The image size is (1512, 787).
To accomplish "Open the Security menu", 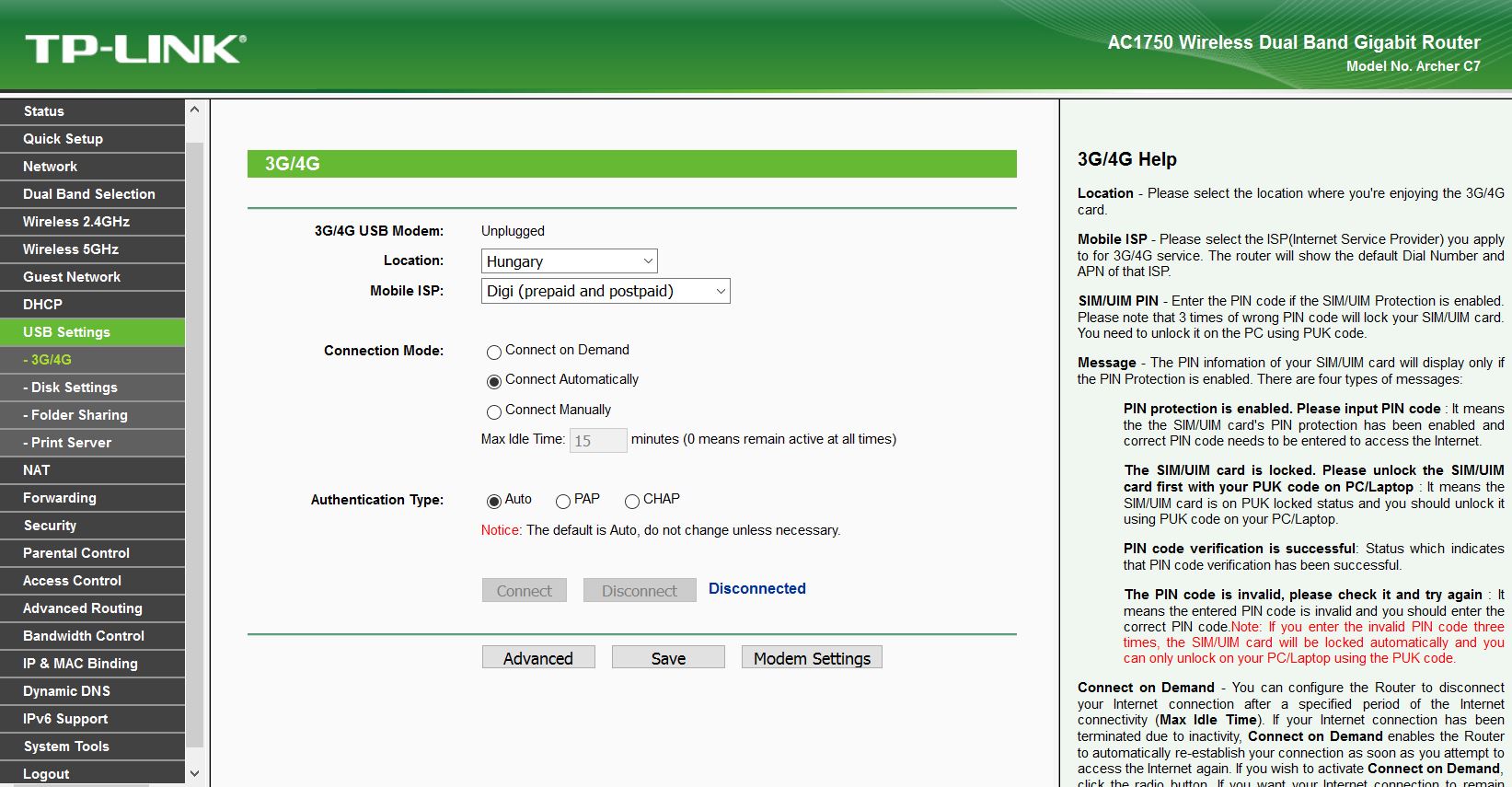I will point(92,526).
